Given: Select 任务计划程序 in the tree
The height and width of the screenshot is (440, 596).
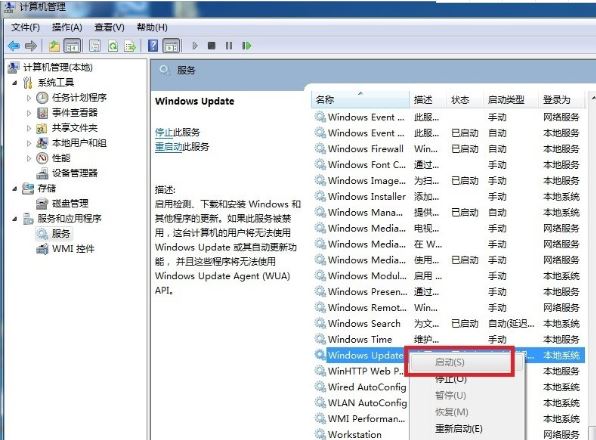Looking at the screenshot, I should (79, 98).
